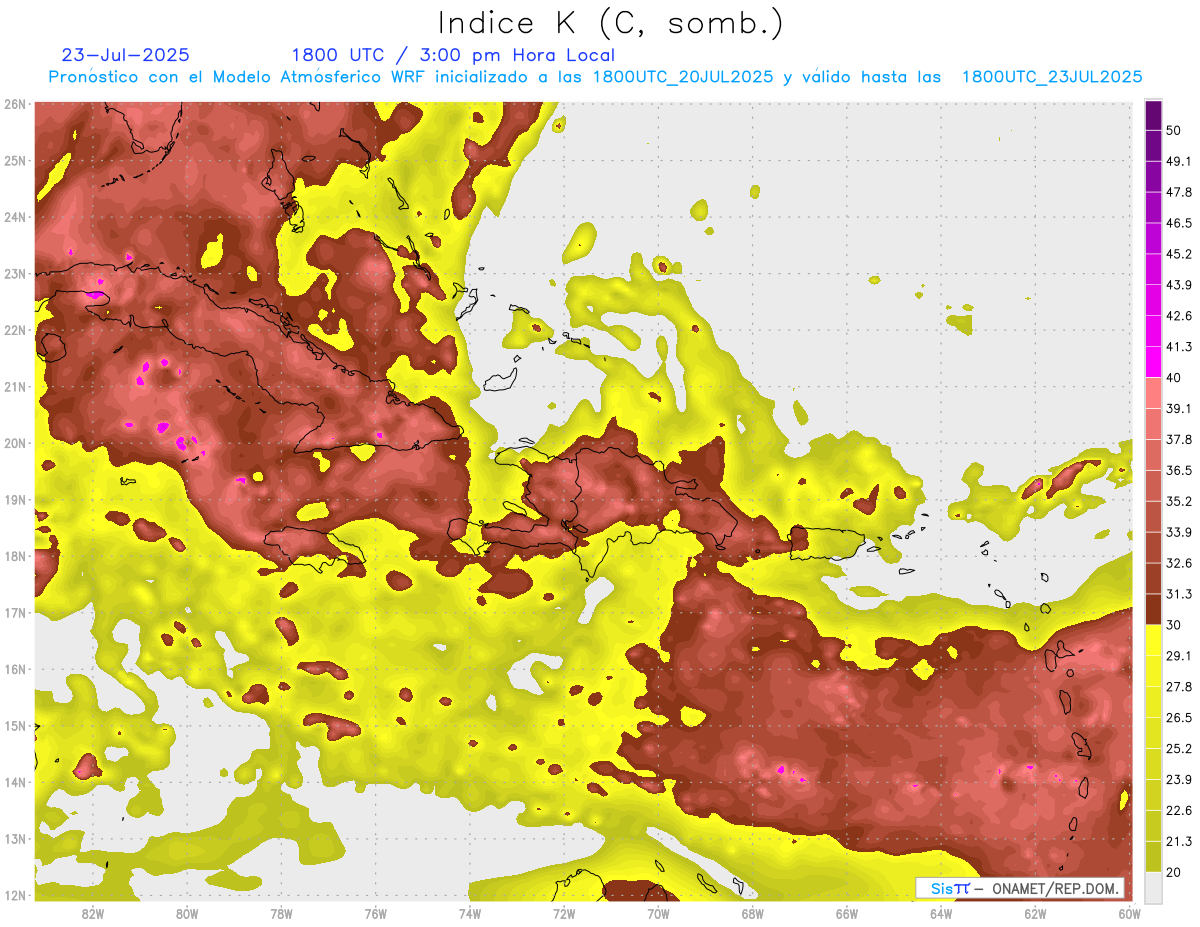This screenshot has width=1200, height=927.
Task: Select the magenta swatch between 40 and 41.3
Action: [x=1153, y=362]
